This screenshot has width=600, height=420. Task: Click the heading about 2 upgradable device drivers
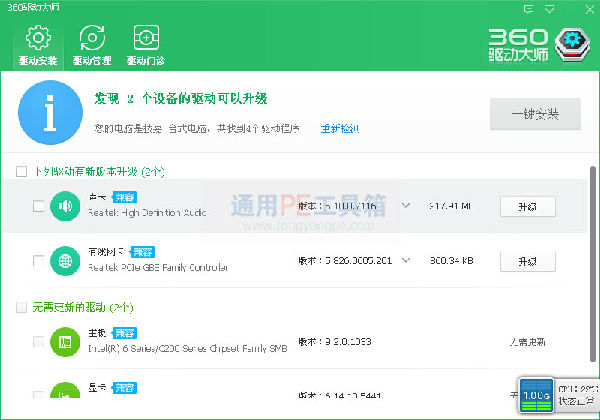click(x=181, y=99)
